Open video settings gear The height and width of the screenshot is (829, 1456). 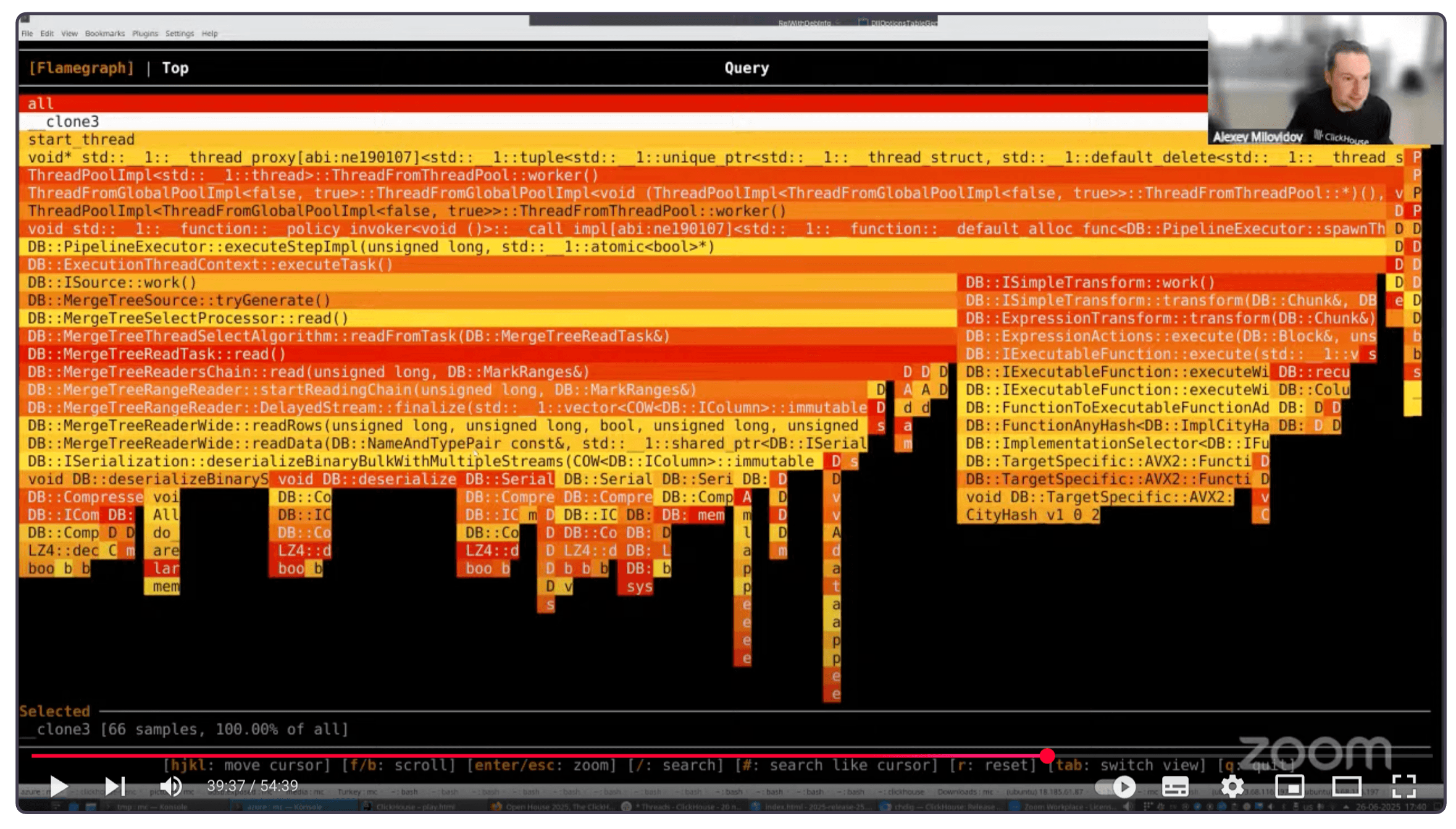click(x=1232, y=786)
